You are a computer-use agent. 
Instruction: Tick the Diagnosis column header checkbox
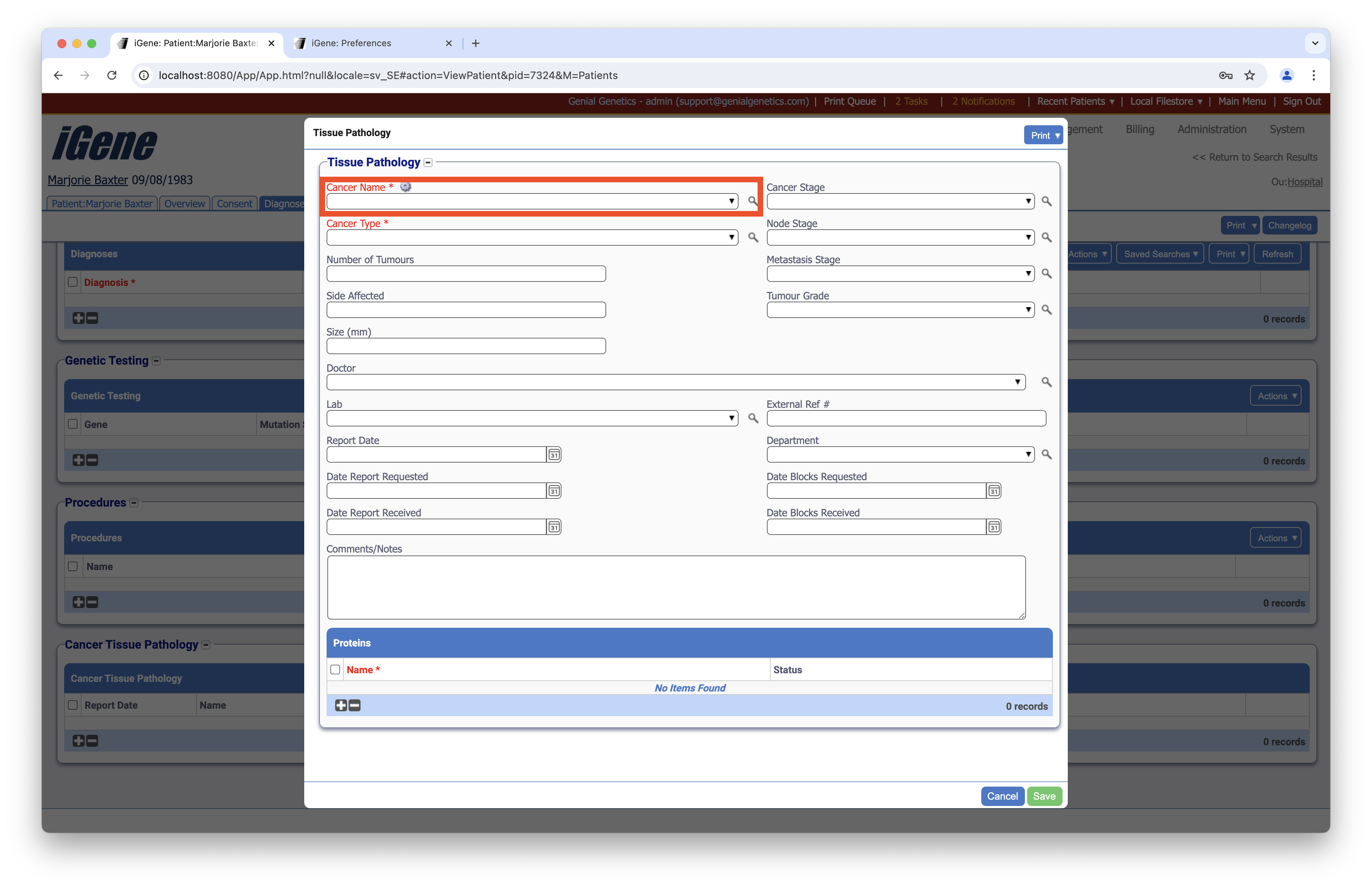73,282
